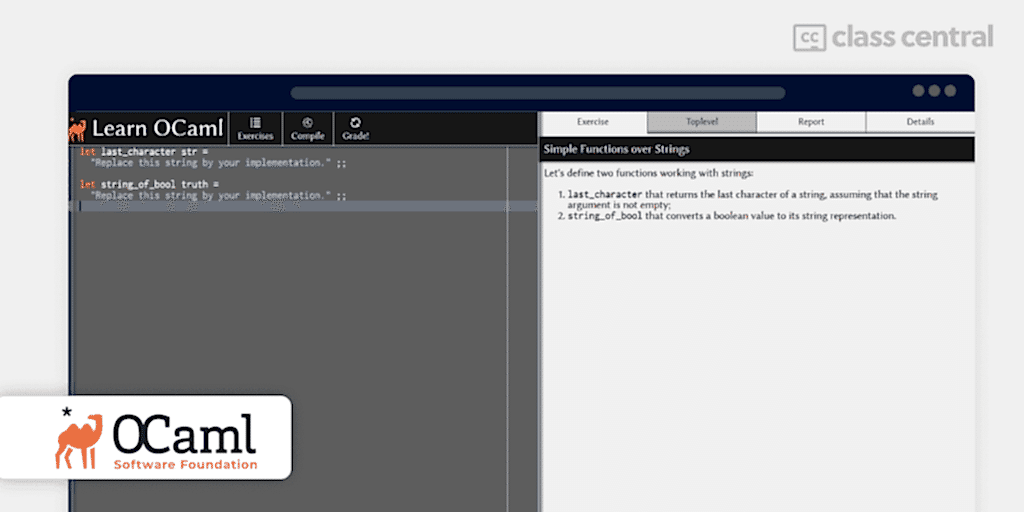Switch to the Exercise tab
Screen dimensions: 1024x512
(593, 122)
